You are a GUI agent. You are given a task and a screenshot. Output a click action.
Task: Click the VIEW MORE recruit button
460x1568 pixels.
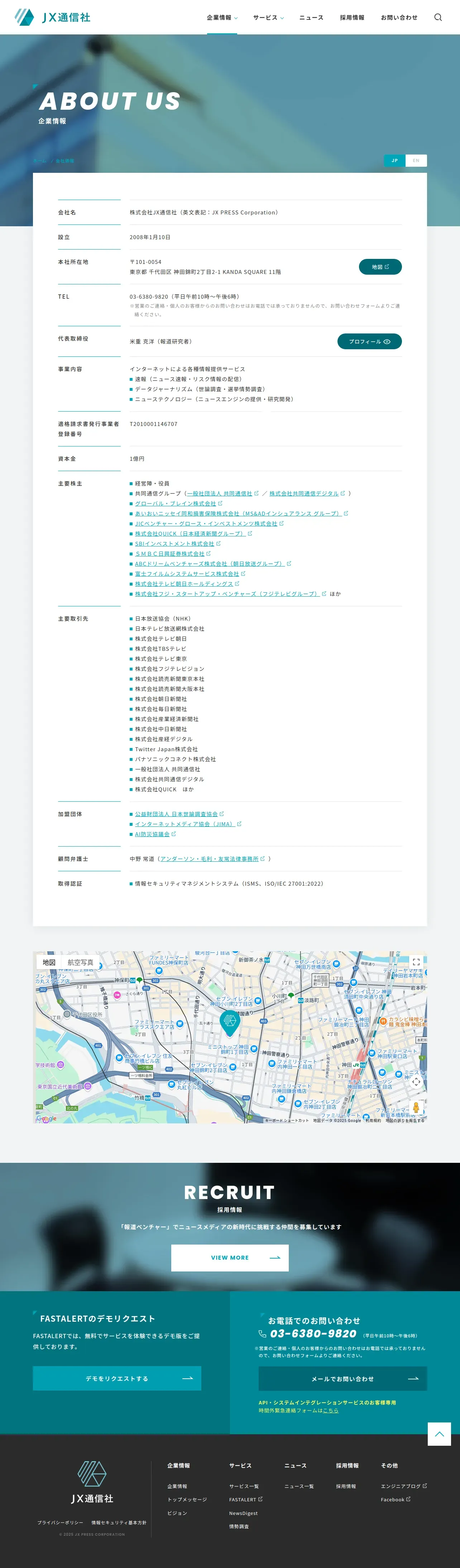pos(230,1257)
